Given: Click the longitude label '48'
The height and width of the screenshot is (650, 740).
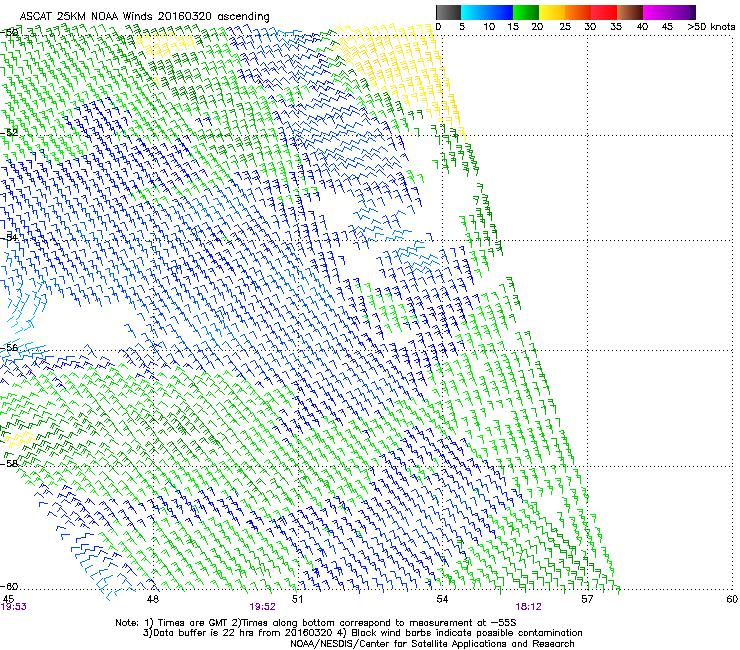Looking at the screenshot, I should [x=152, y=599].
